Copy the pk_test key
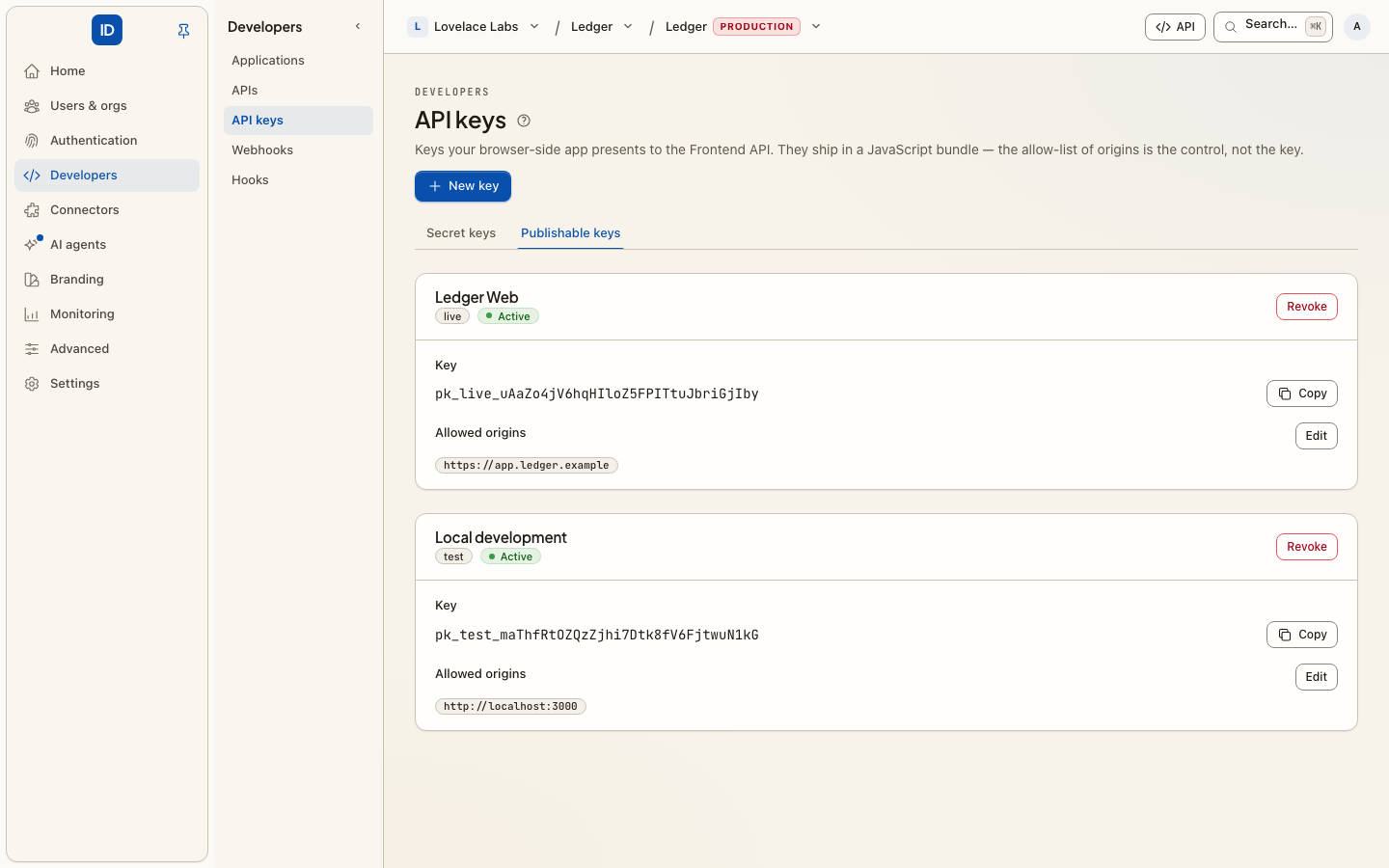Screen dimensions: 1389x868 [x=1301, y=635]
